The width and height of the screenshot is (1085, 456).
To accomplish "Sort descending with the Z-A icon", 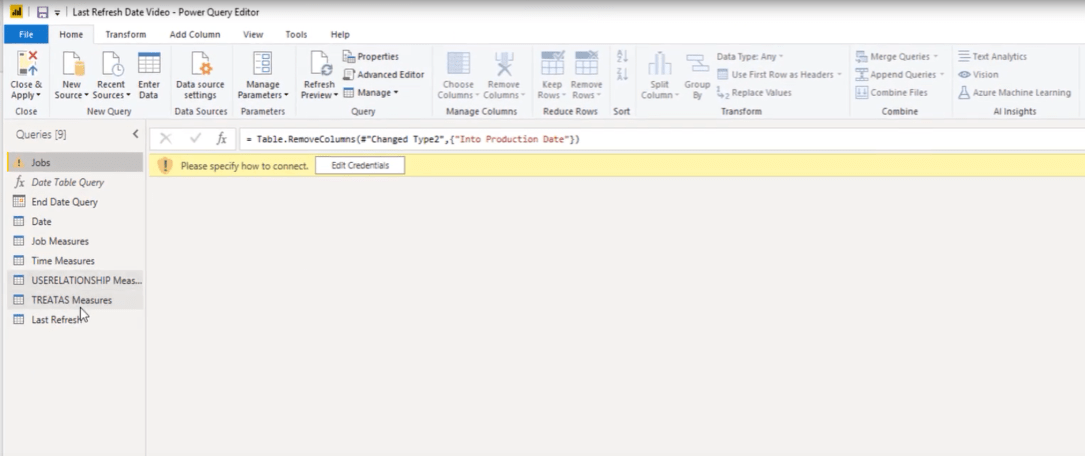I will (x=621, y=74).
